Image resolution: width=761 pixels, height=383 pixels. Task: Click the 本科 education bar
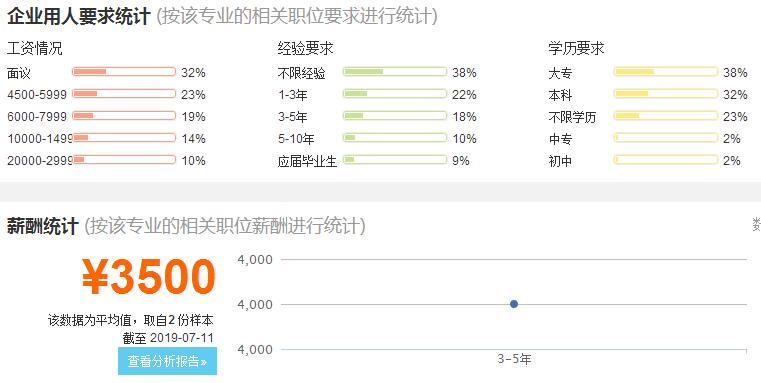click(665, 94)
